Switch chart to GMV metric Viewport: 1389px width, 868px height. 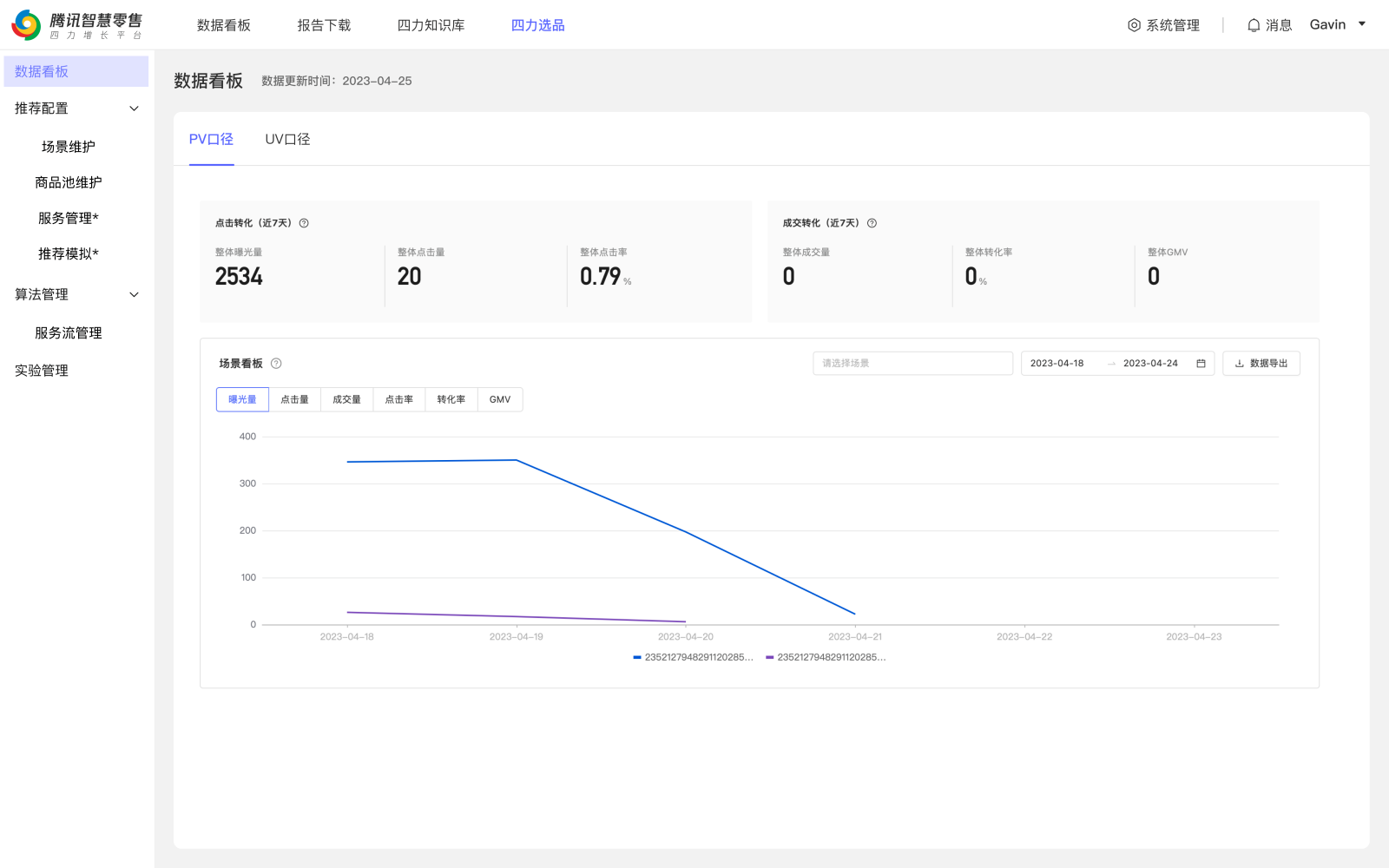(x=499, y=399)
